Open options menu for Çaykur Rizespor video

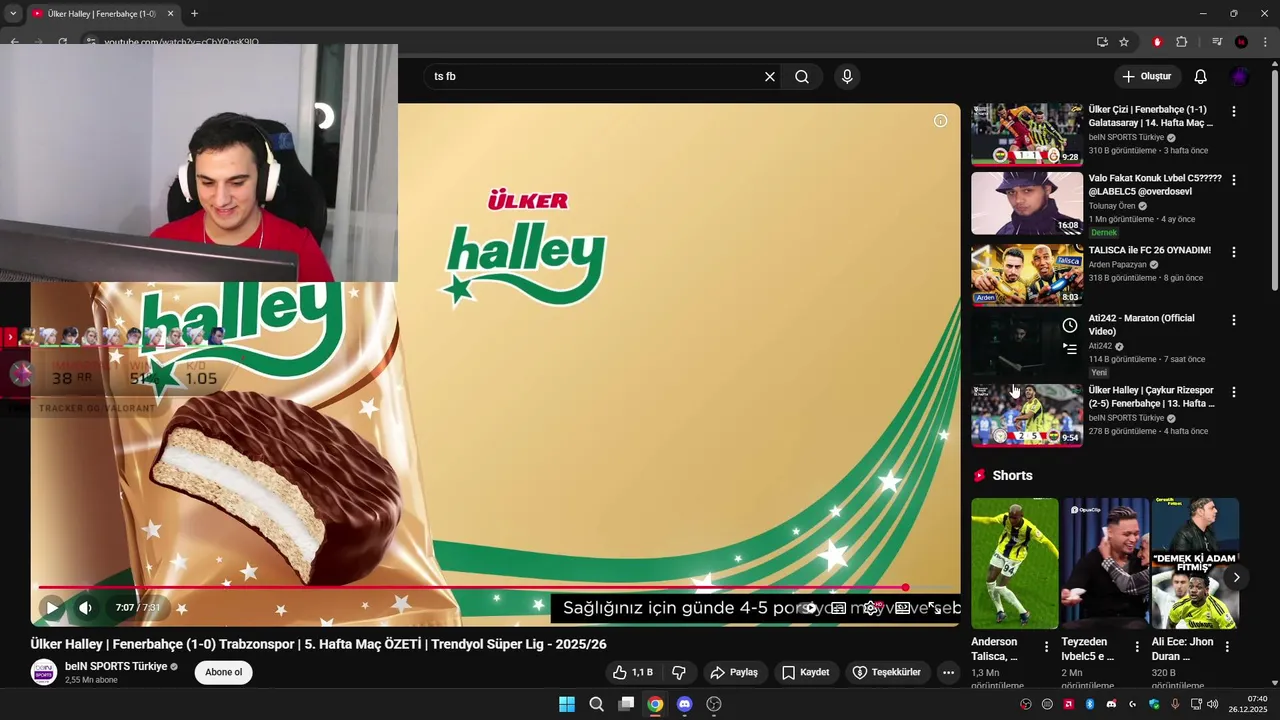point(1233,392)
